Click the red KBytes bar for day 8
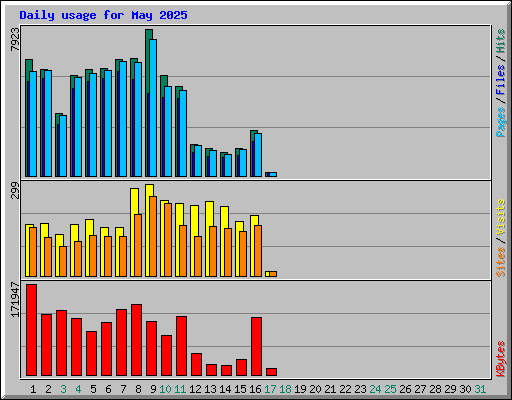The width and height of the screenshot is (512, 400). pos(136,340)
